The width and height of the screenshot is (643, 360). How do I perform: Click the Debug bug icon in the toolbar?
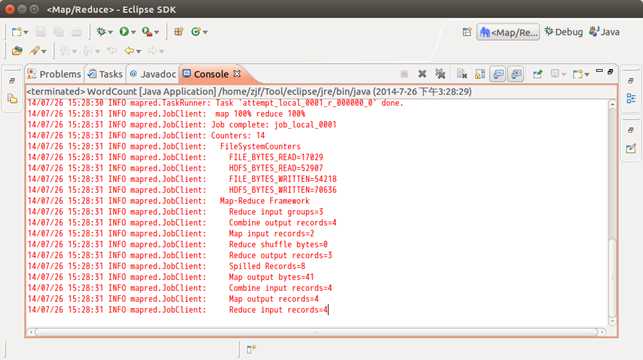pos(101,32)
